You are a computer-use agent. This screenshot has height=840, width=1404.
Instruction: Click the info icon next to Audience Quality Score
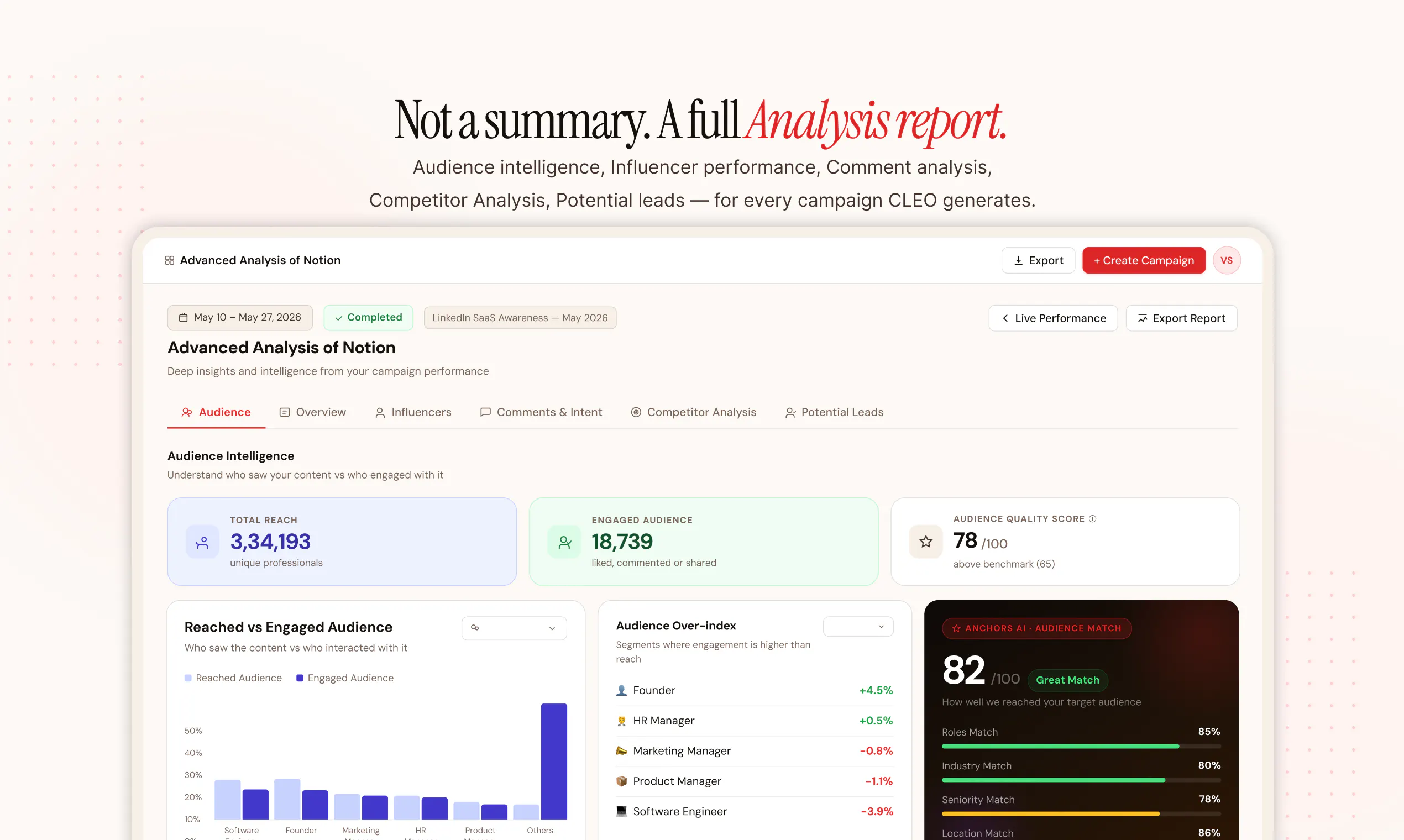click(x=1093, y=518)
